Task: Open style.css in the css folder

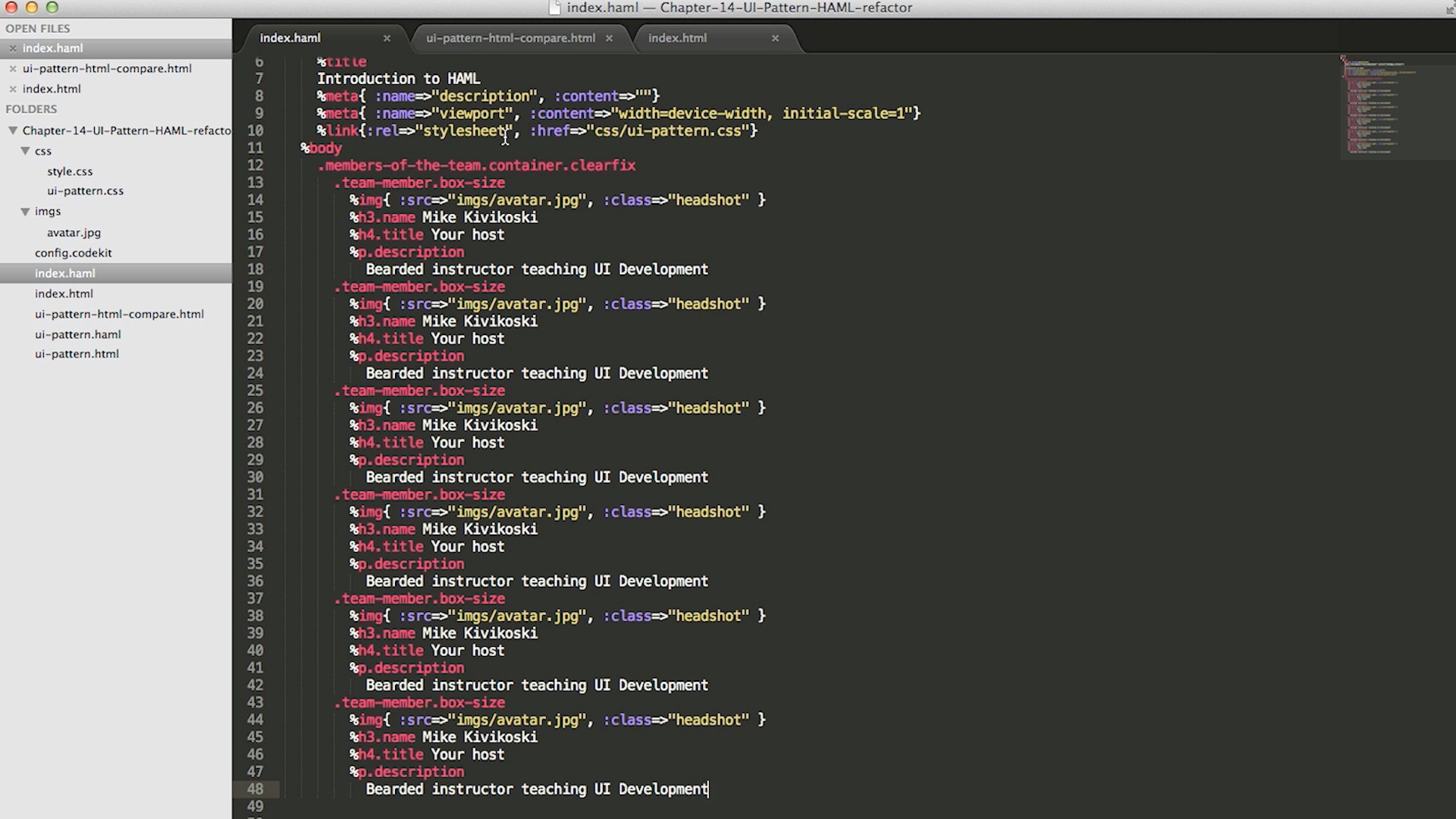Action: (70, 171)
